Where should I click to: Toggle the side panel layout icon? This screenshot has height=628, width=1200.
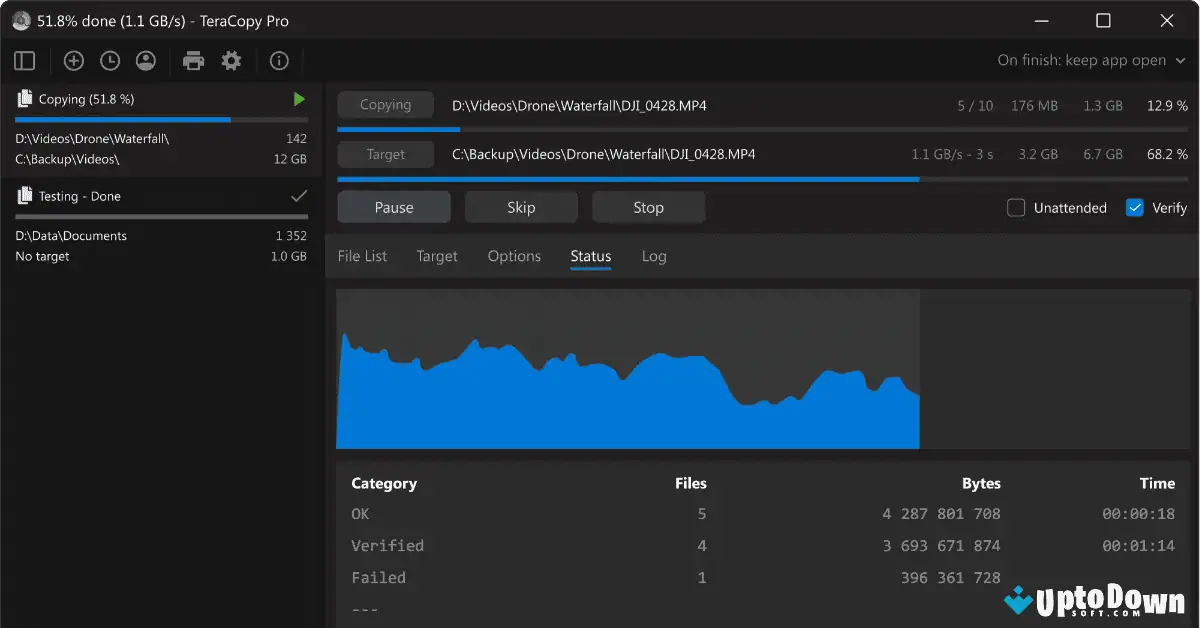(x=24, y=60)
